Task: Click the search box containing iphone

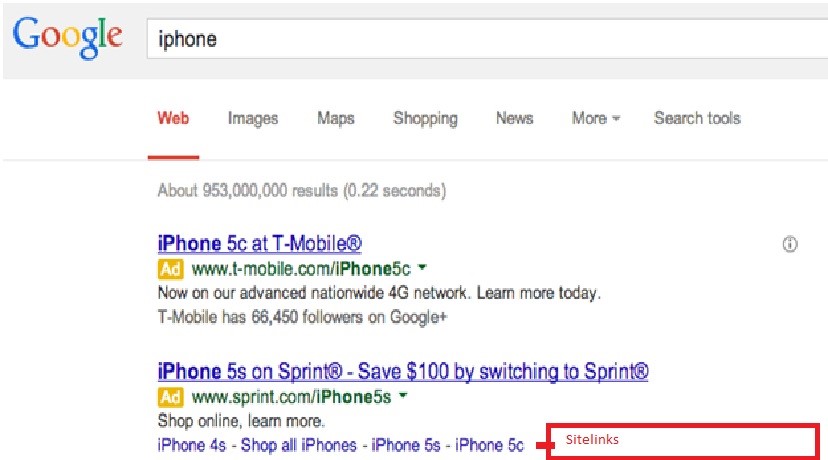Action: [480, 39]
